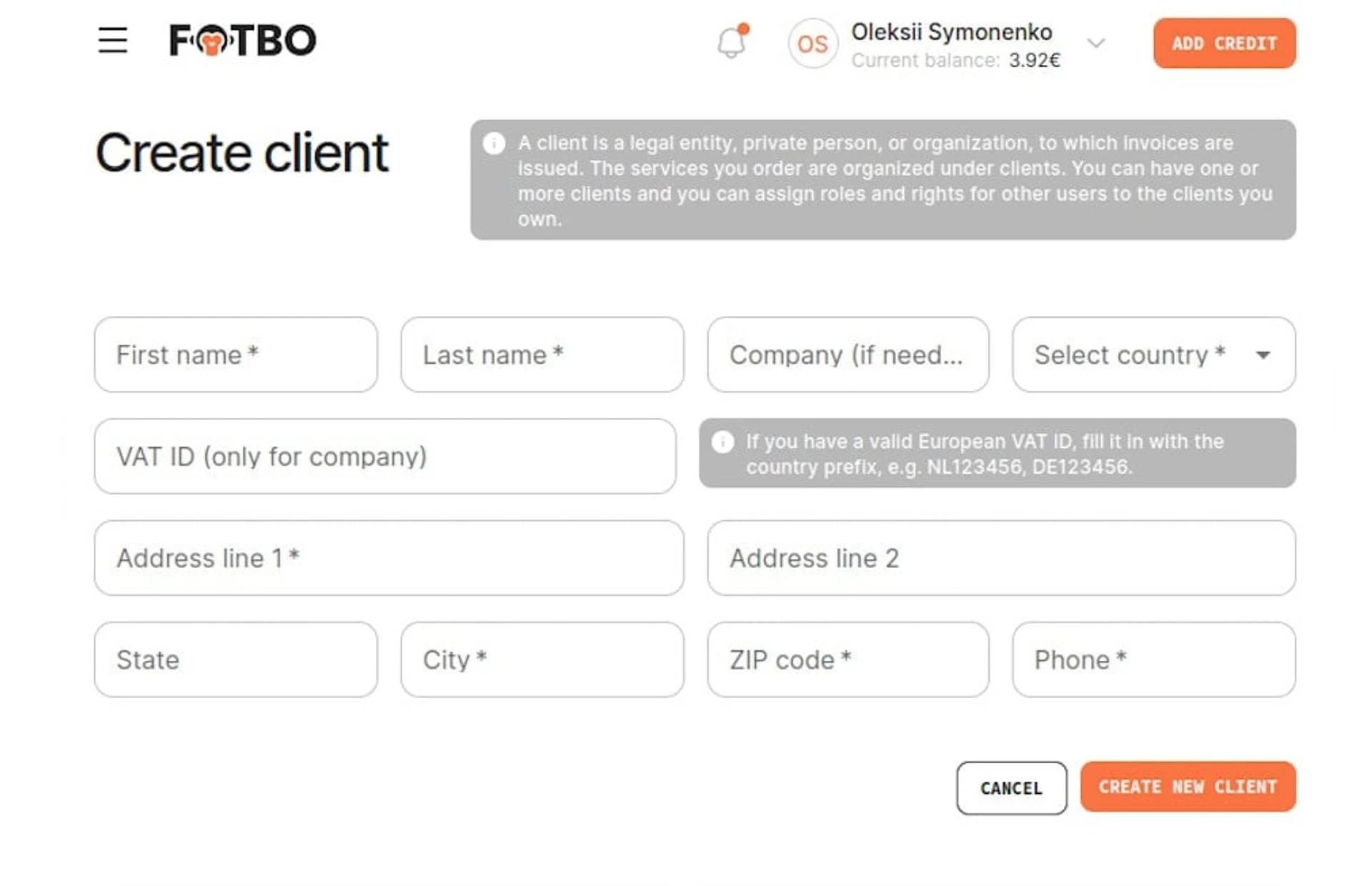Click the ZIP code field
Image resolution: width=1372 pixels, height=886 pixels.
pyautogui.click(x=848, y=659)
